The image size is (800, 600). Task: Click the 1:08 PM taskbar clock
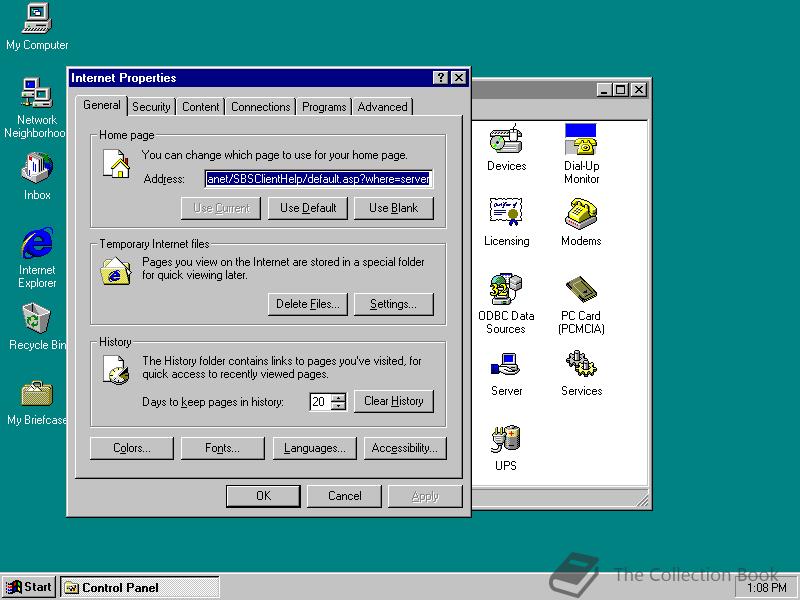[766, 588]
